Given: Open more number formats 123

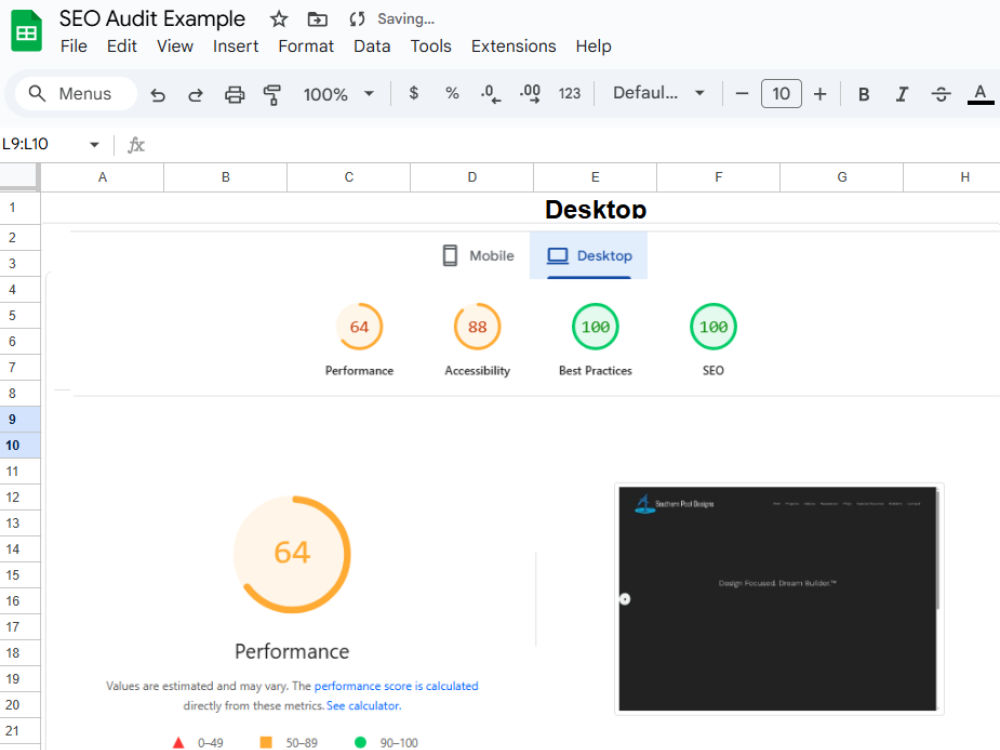Looking at the screenshot, I should [x=570, y=93].
